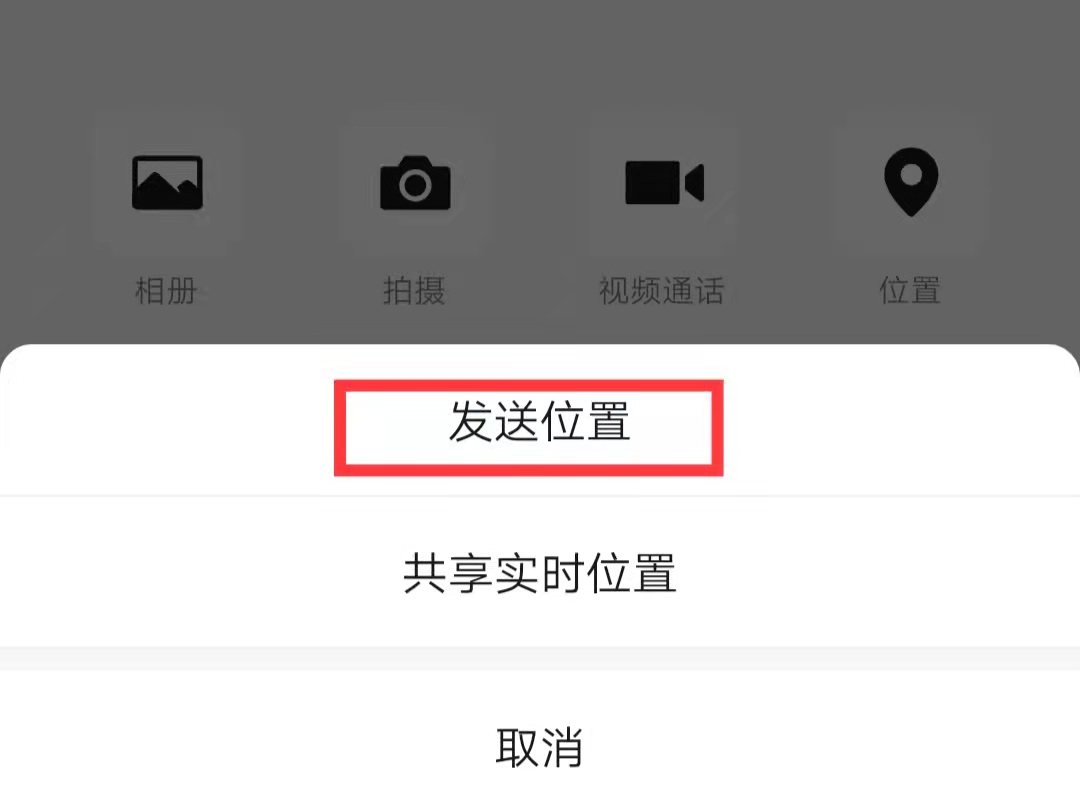The width and height of the screenshot is (1080, 808).
Task: Dismiss the sheet with 取消
Action: tap(539, 747)
